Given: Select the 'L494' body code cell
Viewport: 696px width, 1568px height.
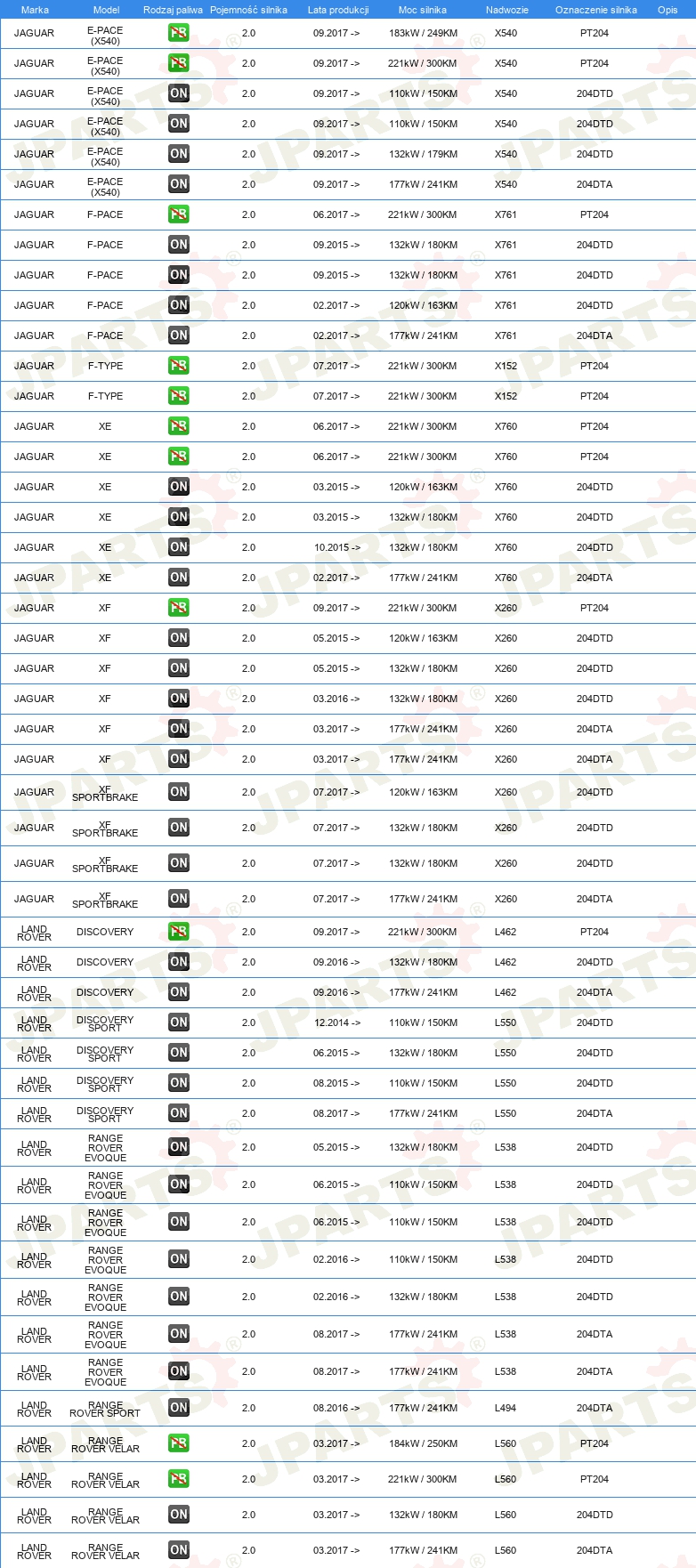Looking at the screenshot, I should (506, 1408).
